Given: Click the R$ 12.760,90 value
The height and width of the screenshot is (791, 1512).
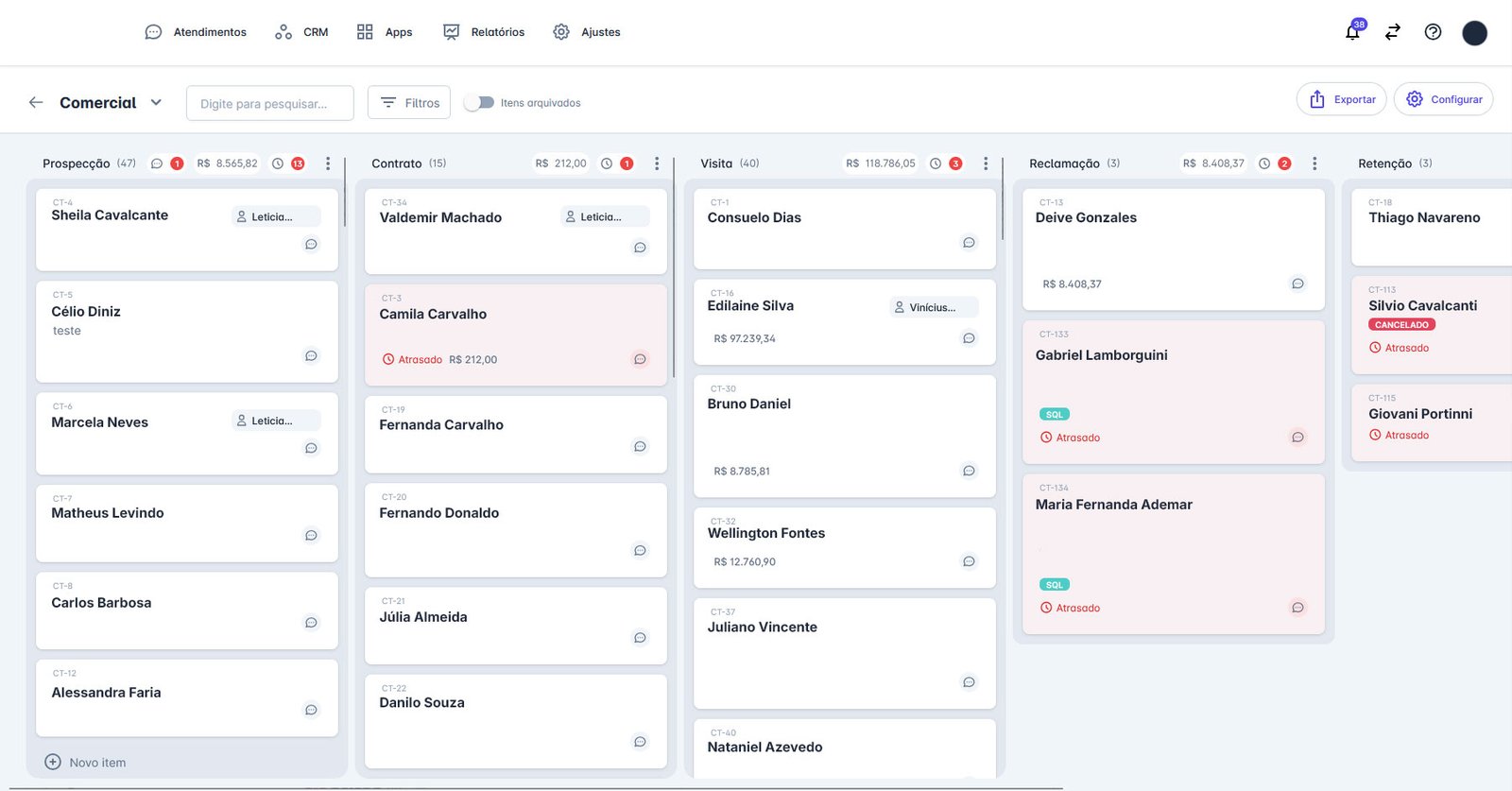Looking at the screenshot, I should point(745,561).
